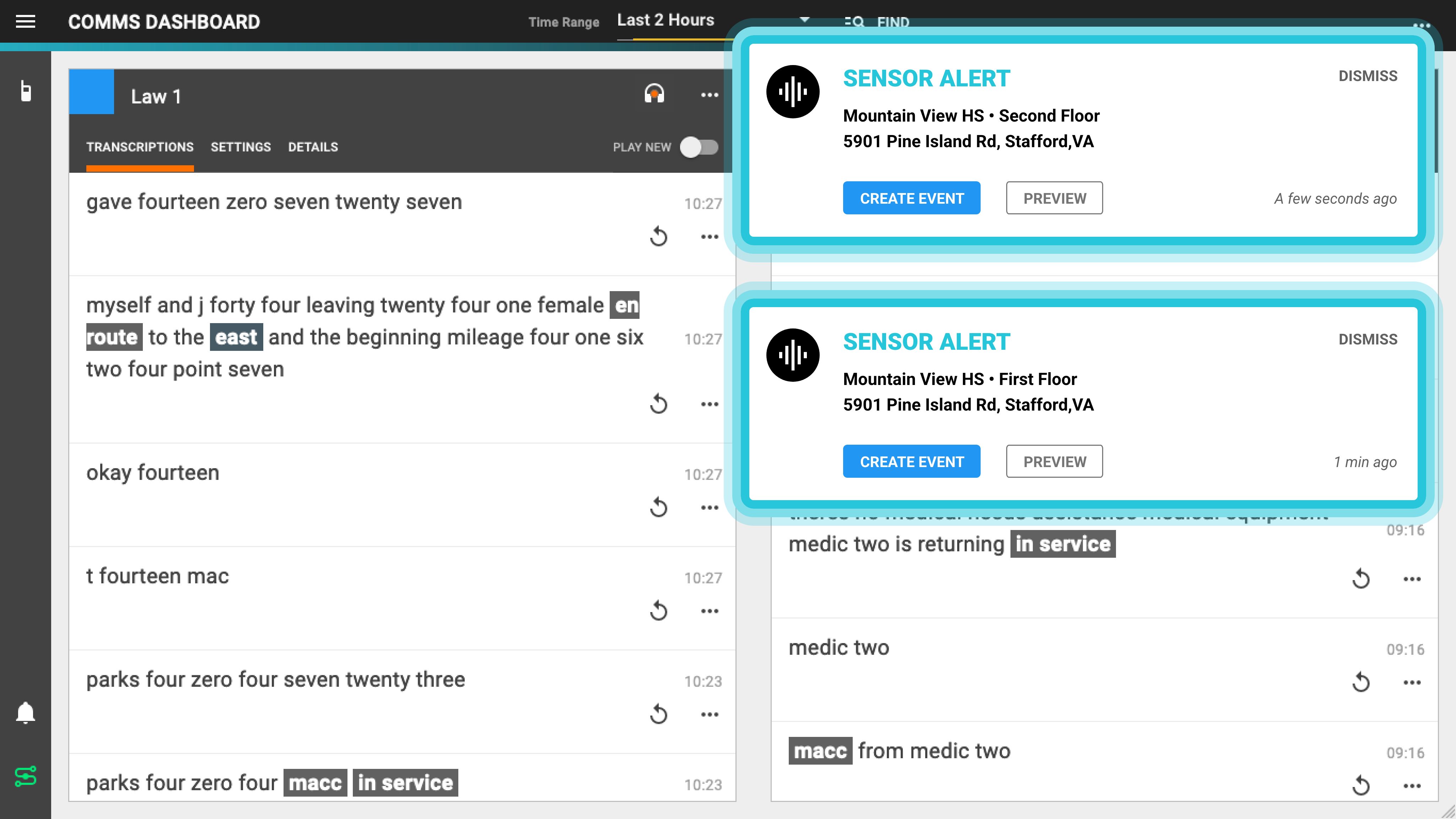
Task: Switch to the Settings tab
Action: [241, 147]
